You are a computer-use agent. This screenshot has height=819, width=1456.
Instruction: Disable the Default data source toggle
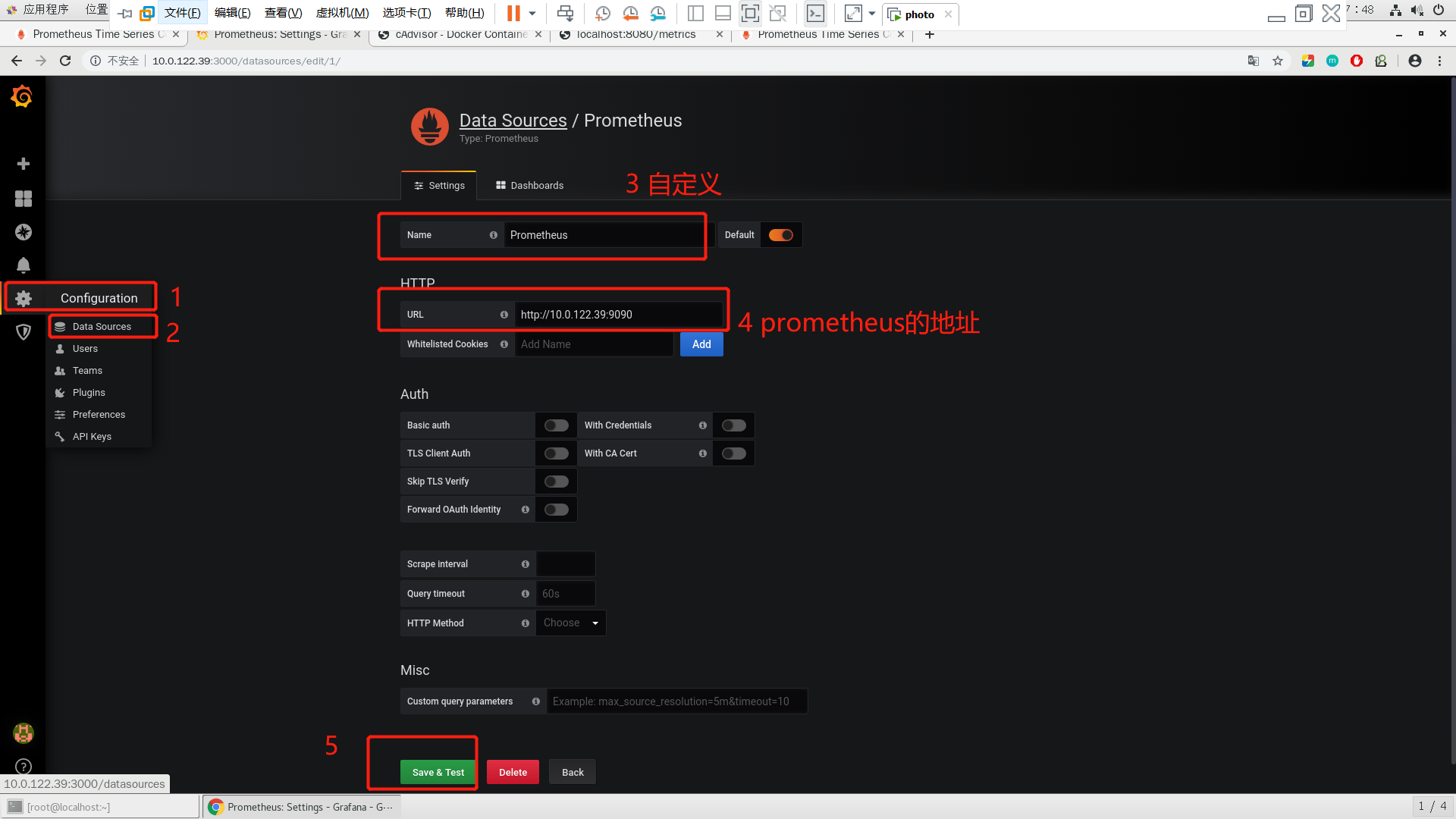point(780,235)
